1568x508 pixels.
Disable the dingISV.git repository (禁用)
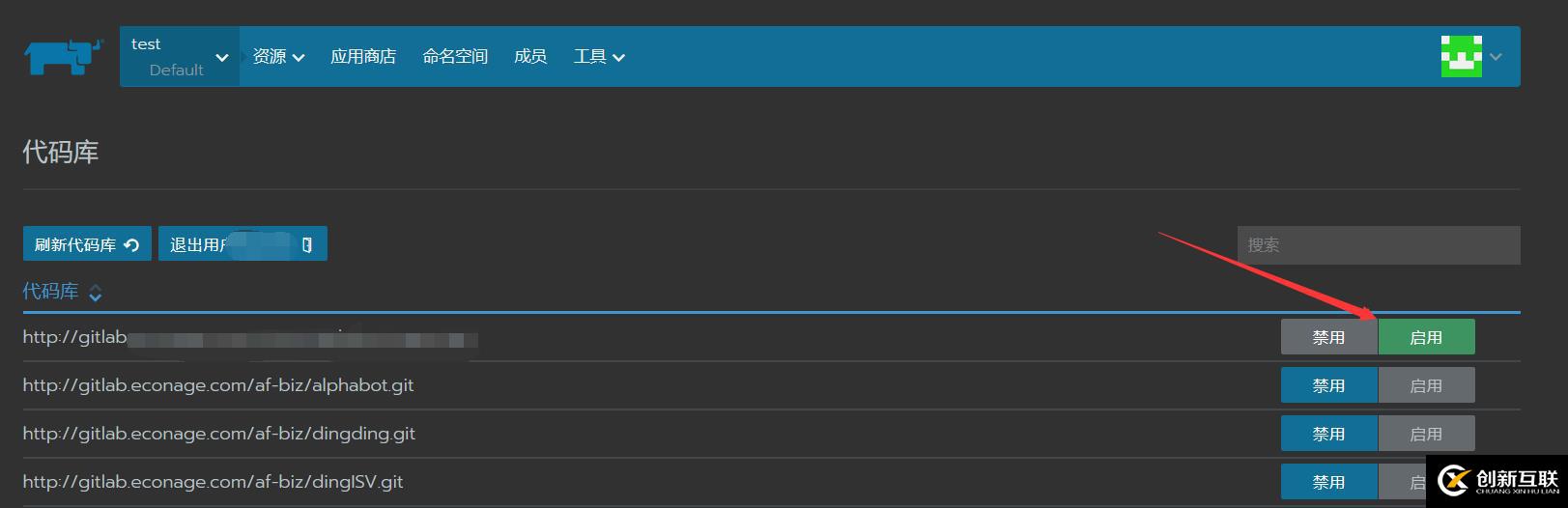[1328, 482]
